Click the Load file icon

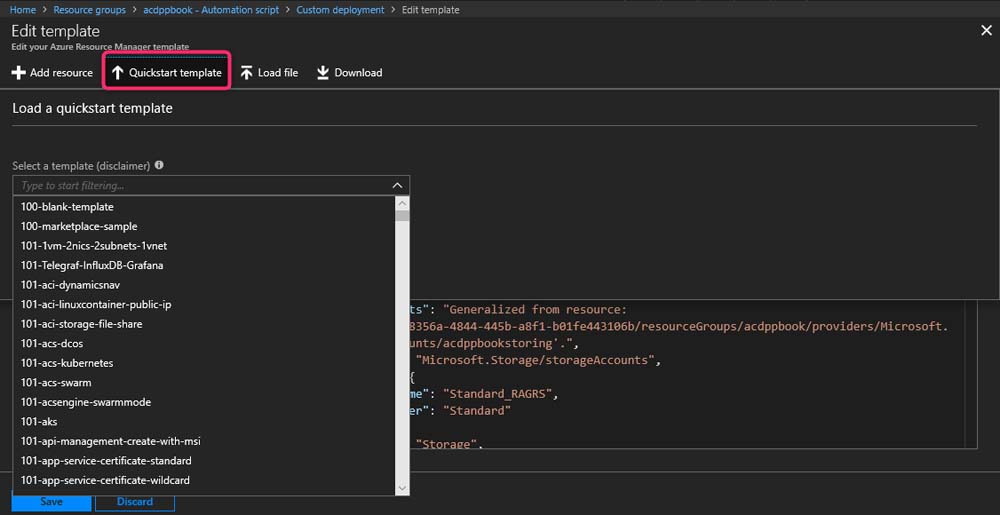(246, 73)
